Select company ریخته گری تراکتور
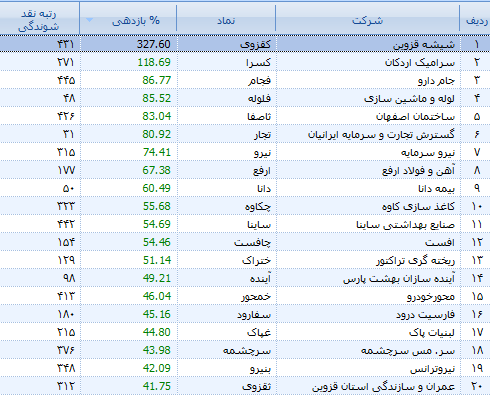 [x=416, y=260]
